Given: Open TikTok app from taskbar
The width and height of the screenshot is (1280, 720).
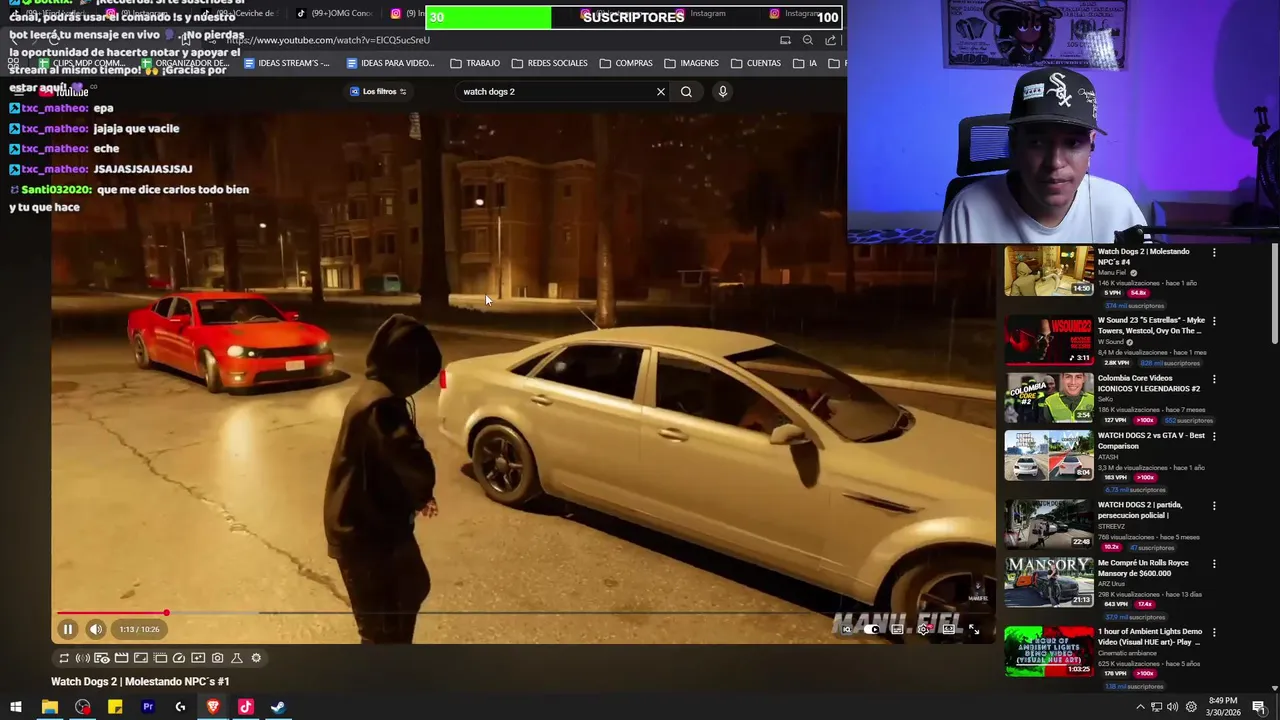Looking at the screenshot, I should (245, 707).
